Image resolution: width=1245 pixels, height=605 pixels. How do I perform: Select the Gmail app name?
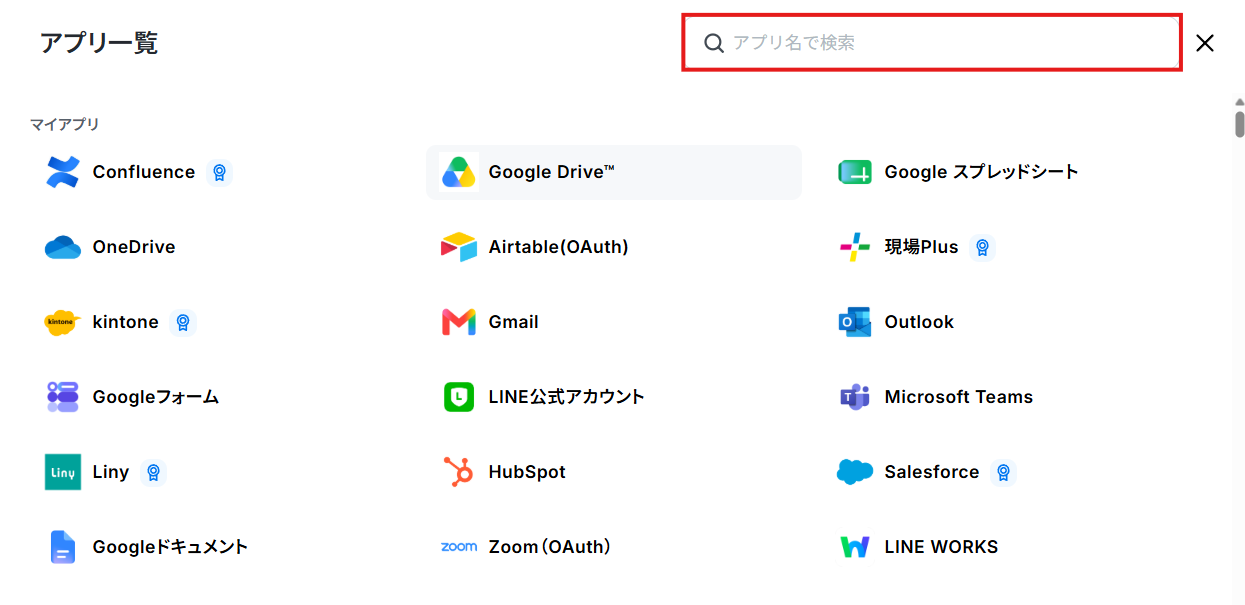[x=514, y=322]
